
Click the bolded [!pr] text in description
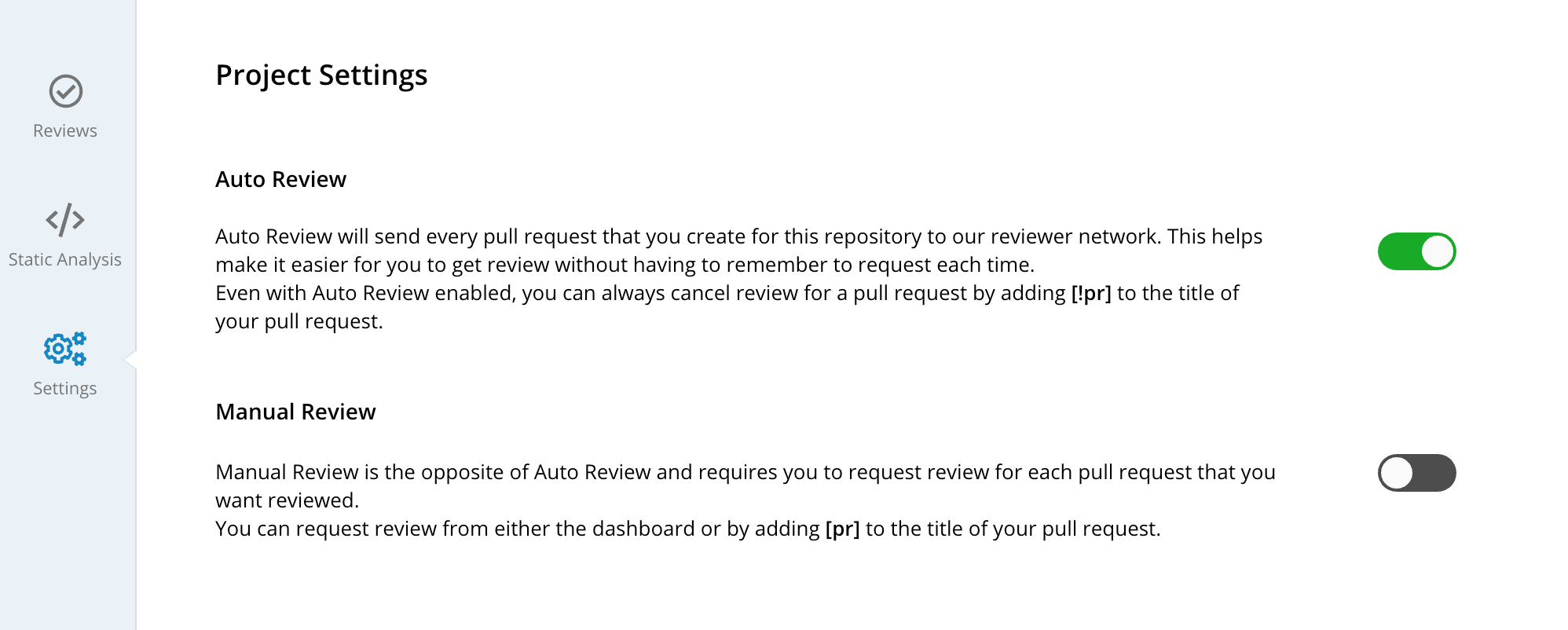point(1090,293)
